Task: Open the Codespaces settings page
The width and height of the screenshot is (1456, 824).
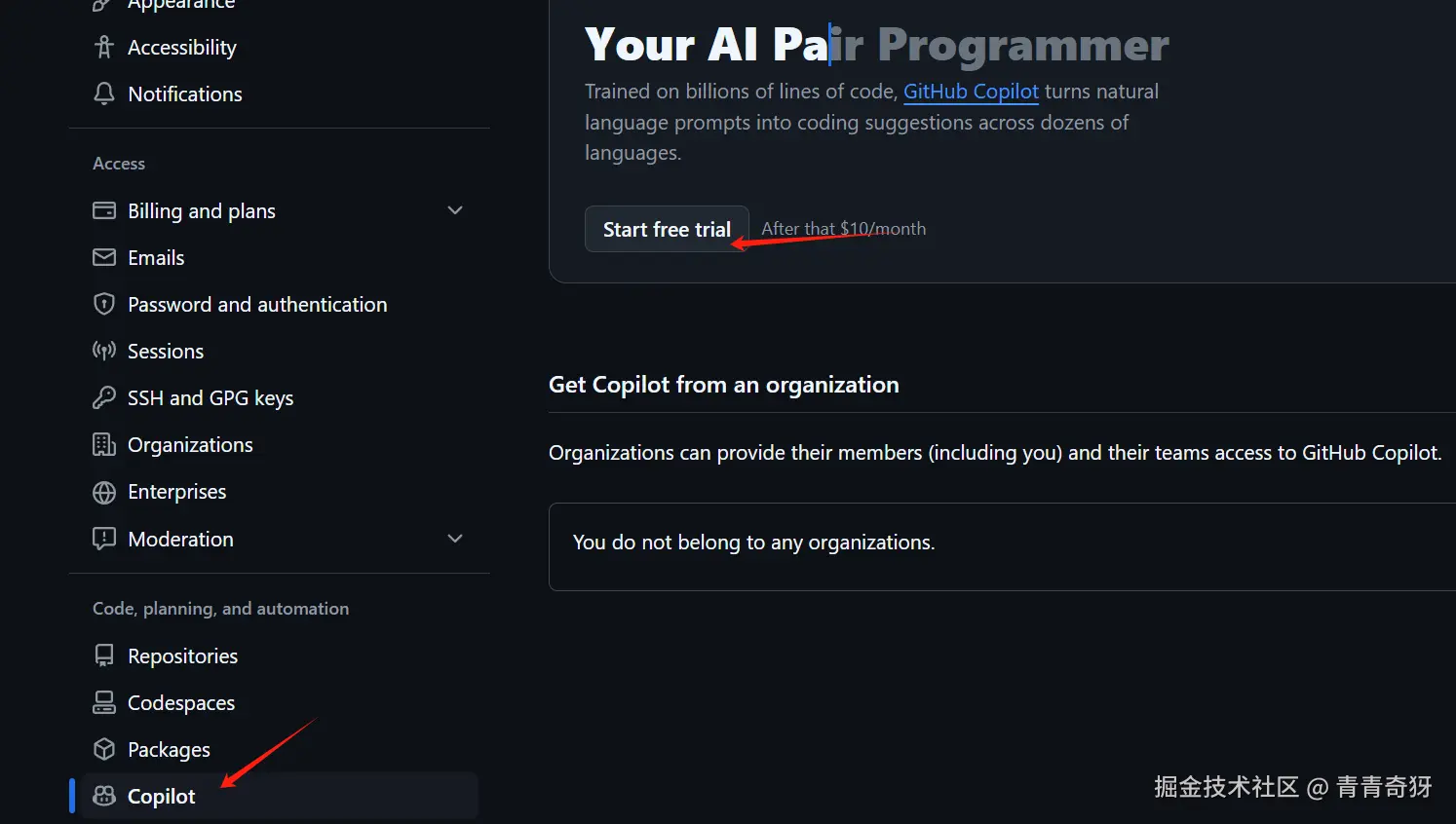Action: click(181, 703)
